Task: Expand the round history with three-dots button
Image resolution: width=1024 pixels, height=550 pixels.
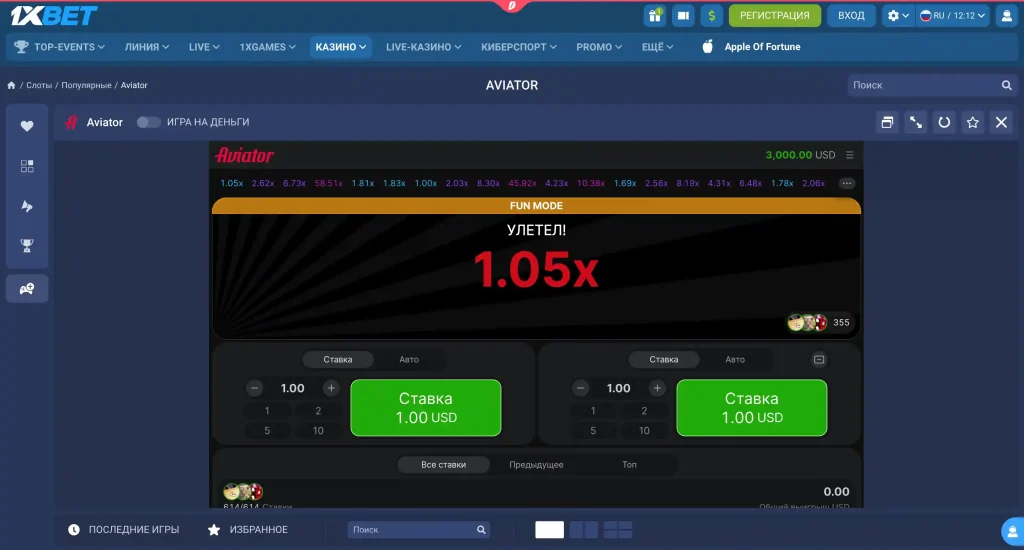Action: (847, 184)
